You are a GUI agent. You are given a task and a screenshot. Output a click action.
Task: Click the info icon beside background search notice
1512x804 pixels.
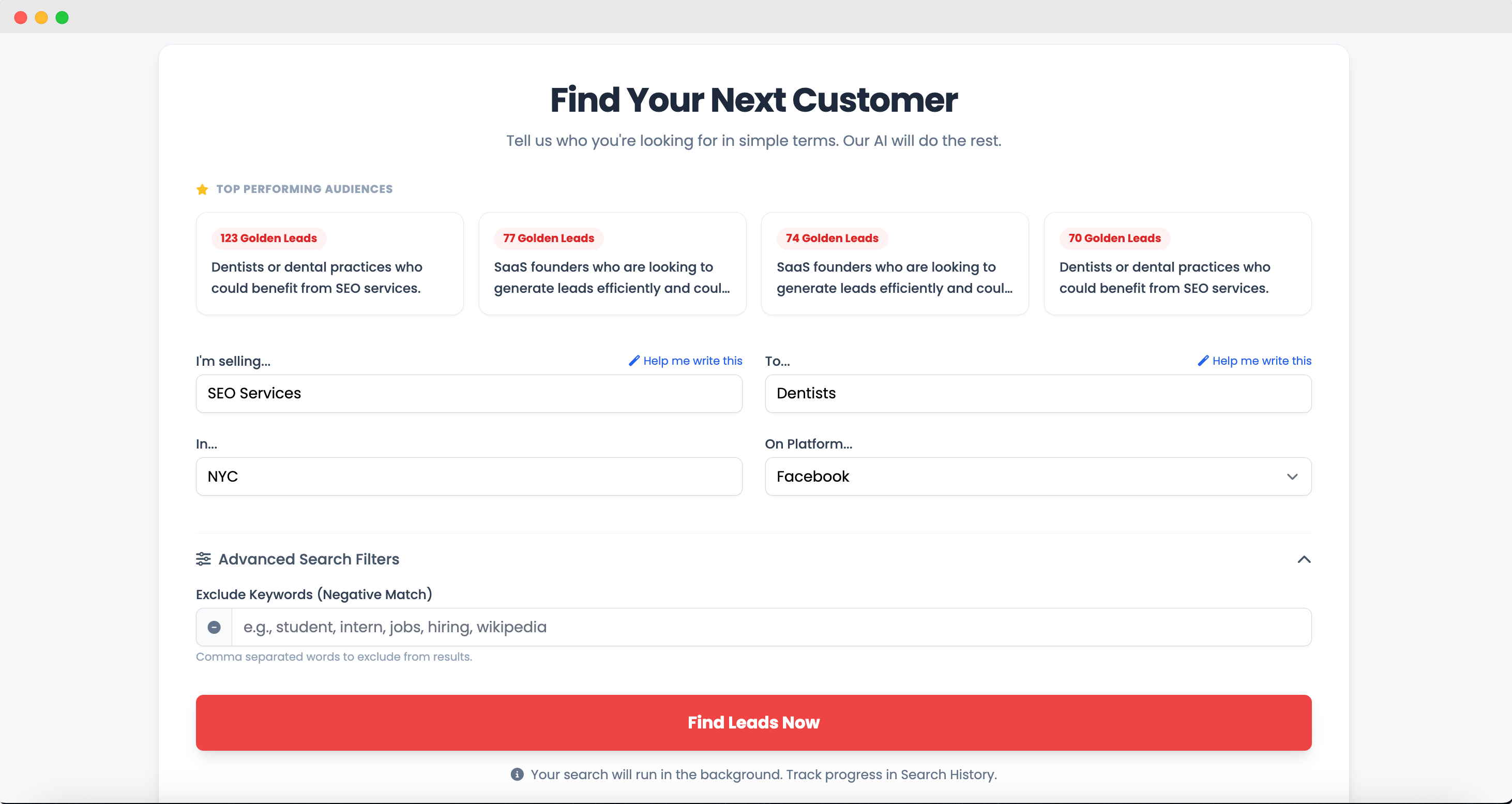517,774
